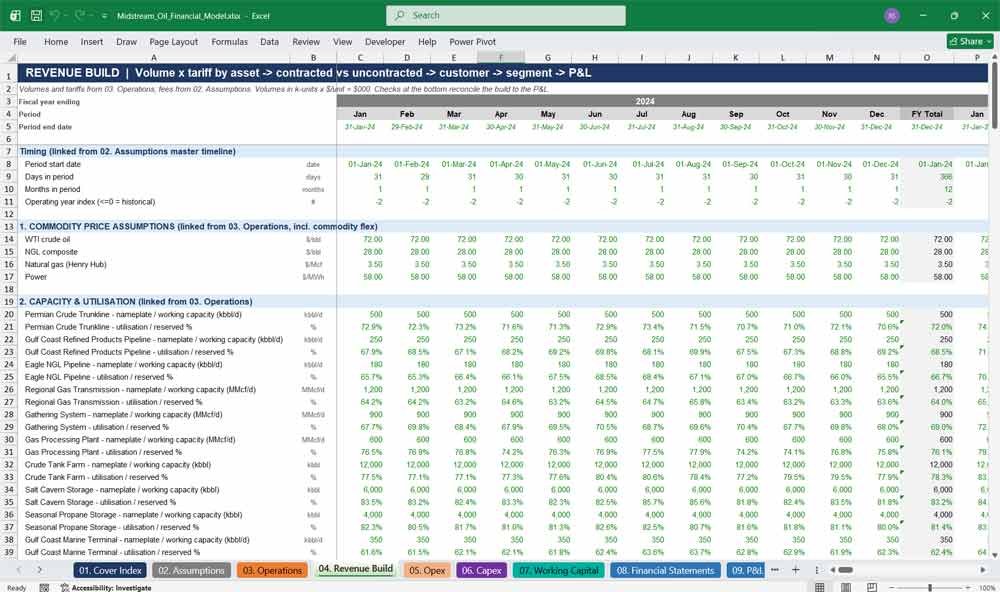Select column A header
Image resolution: width=1000 pixels, height=592 pixels.
click(x=154, y=57)
